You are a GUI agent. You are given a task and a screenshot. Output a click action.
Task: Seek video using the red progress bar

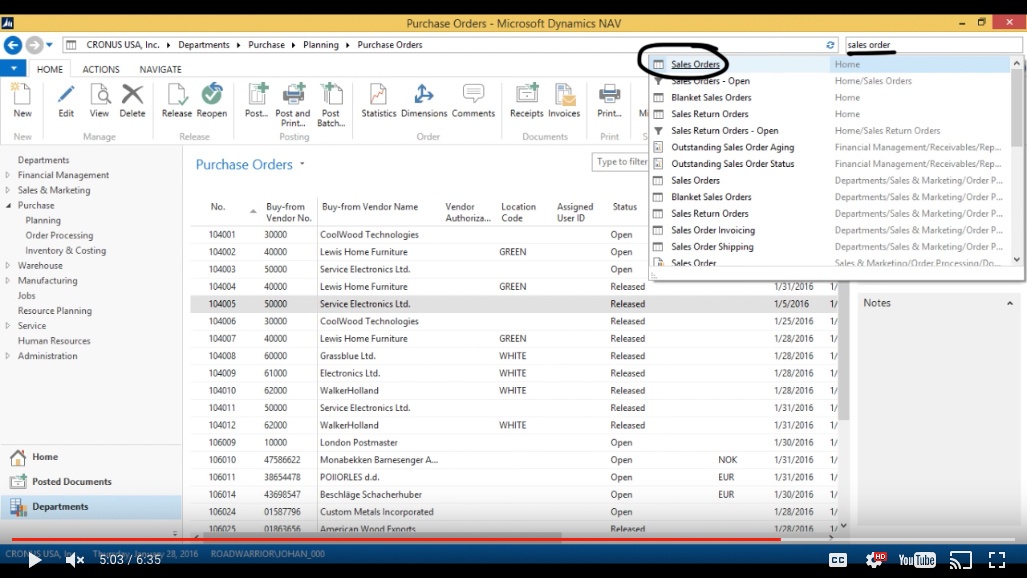514,539
